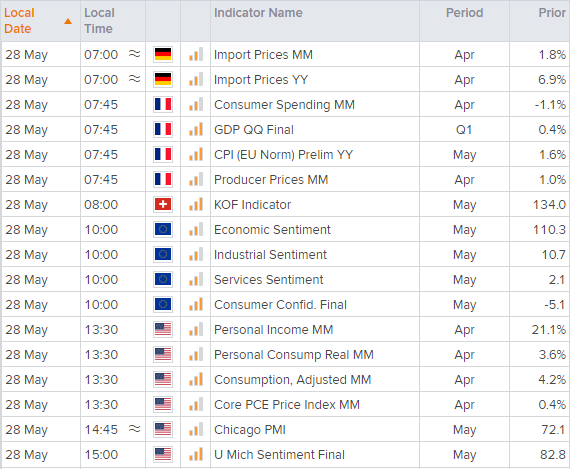This screenshot has width=570, height=469.
Task: Click approximate-time symbol in Import Prices YY row
Action: (135, 79)
